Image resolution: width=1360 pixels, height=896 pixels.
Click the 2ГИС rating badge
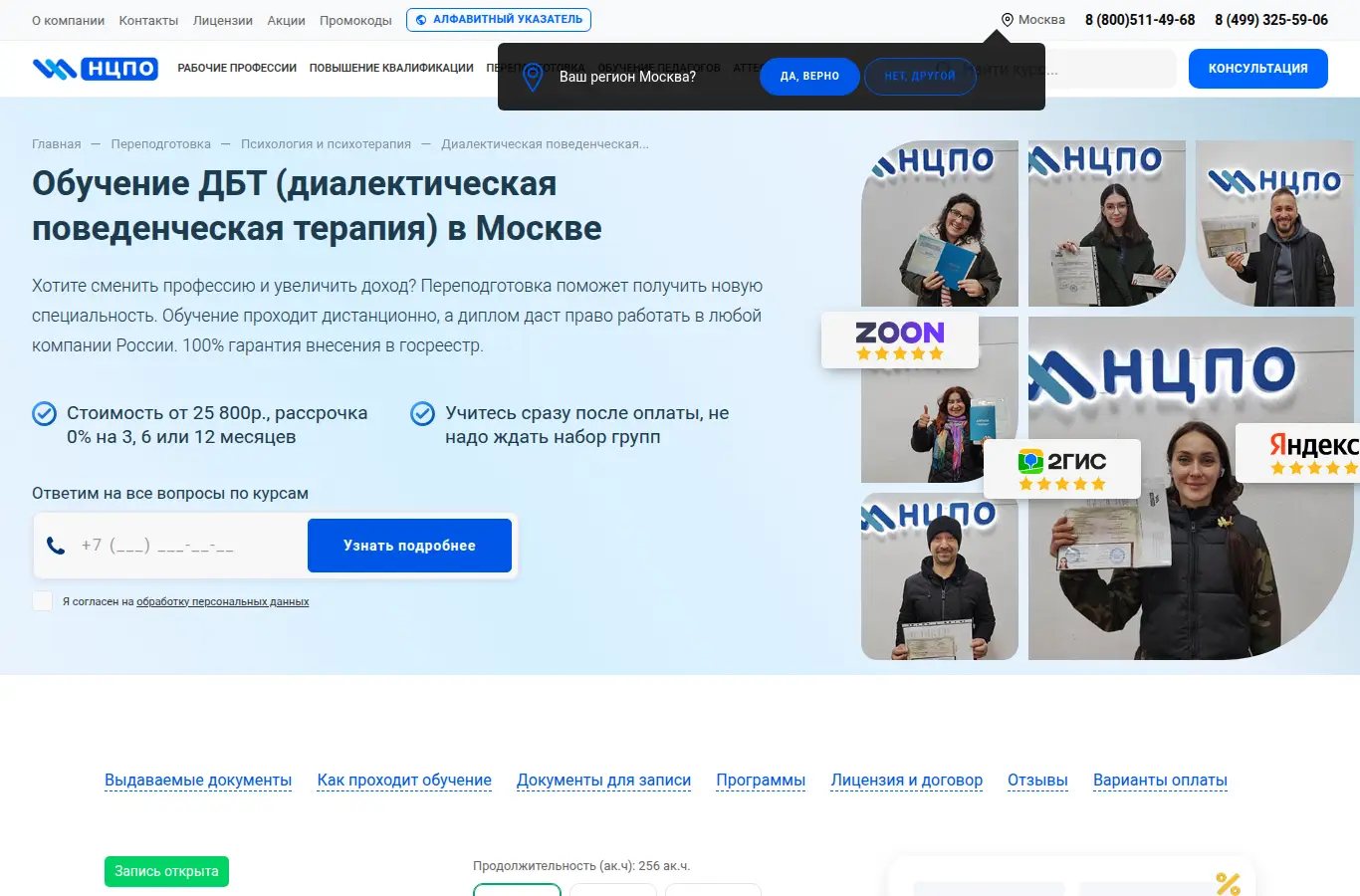(1062, 469)
